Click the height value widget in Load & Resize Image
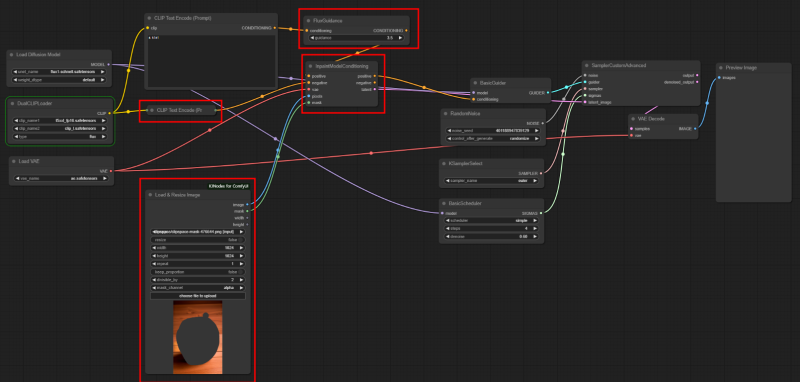 point(198,256)
